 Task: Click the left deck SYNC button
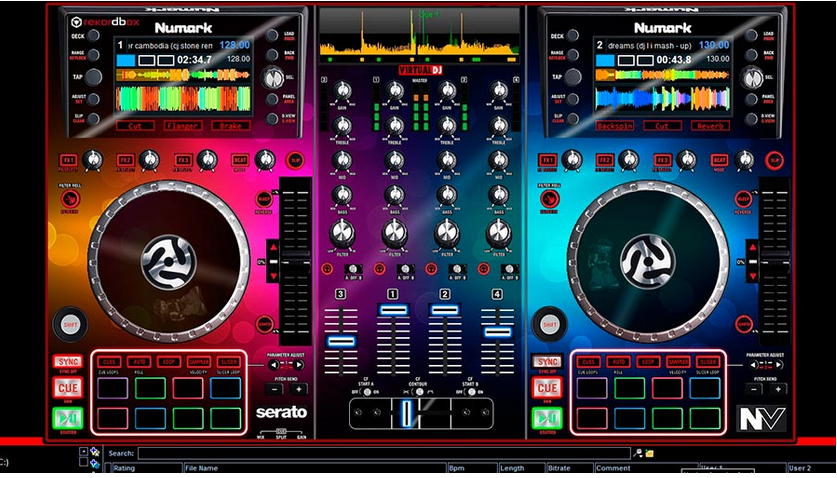coord(68,362)
